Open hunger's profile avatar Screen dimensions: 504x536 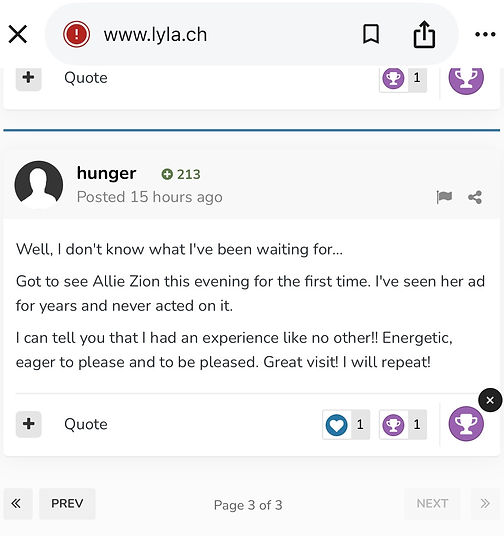(39, 185)
